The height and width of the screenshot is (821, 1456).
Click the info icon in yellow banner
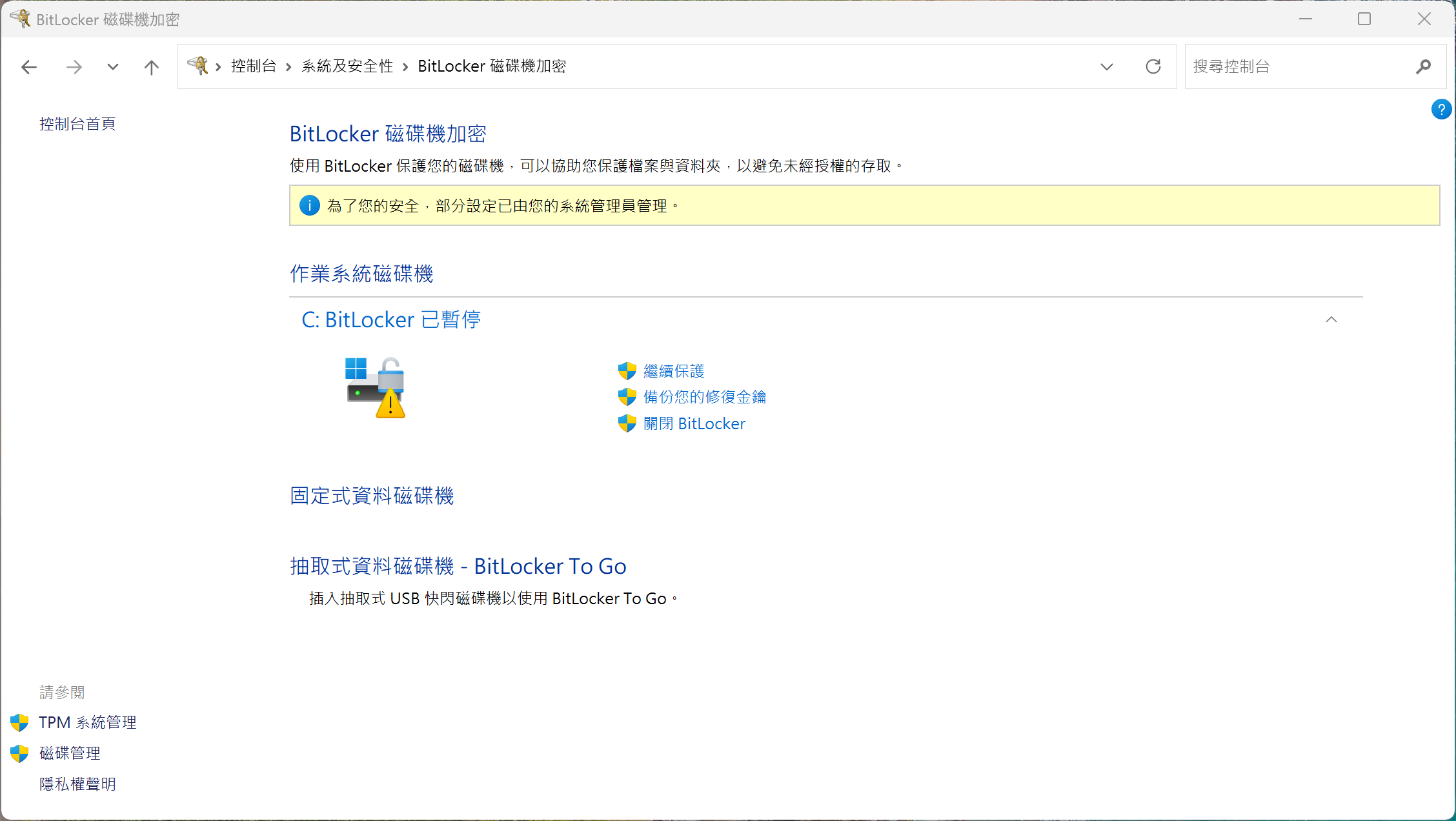pos(310,206)
